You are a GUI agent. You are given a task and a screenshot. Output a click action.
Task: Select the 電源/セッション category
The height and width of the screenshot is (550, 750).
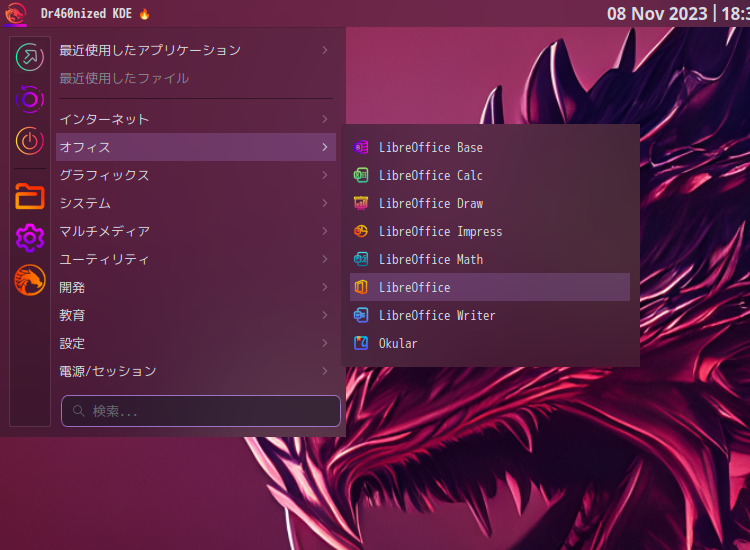tap(196, 371)
